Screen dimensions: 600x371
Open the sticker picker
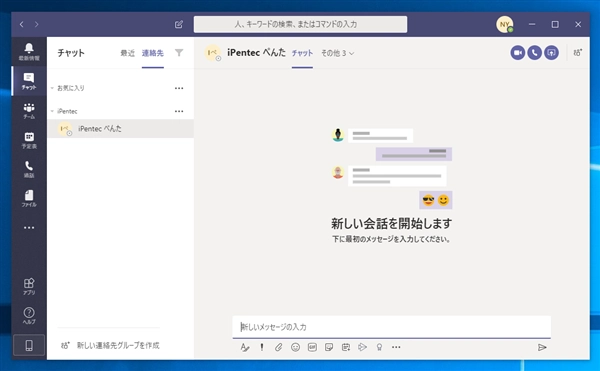[329, 347]
